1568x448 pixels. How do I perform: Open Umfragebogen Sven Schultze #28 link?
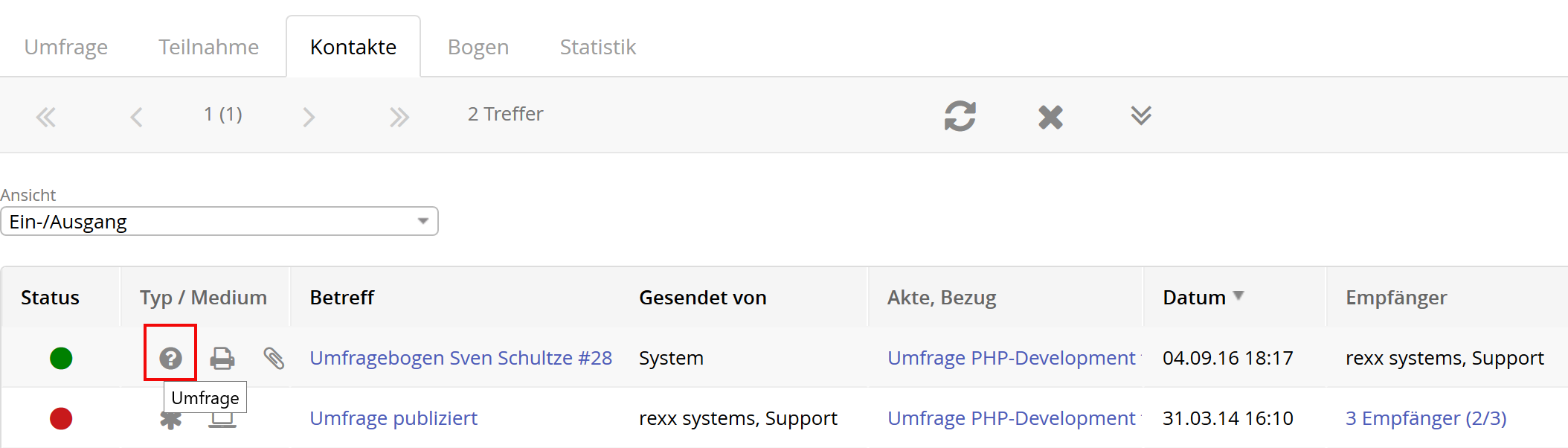(460, 358)
